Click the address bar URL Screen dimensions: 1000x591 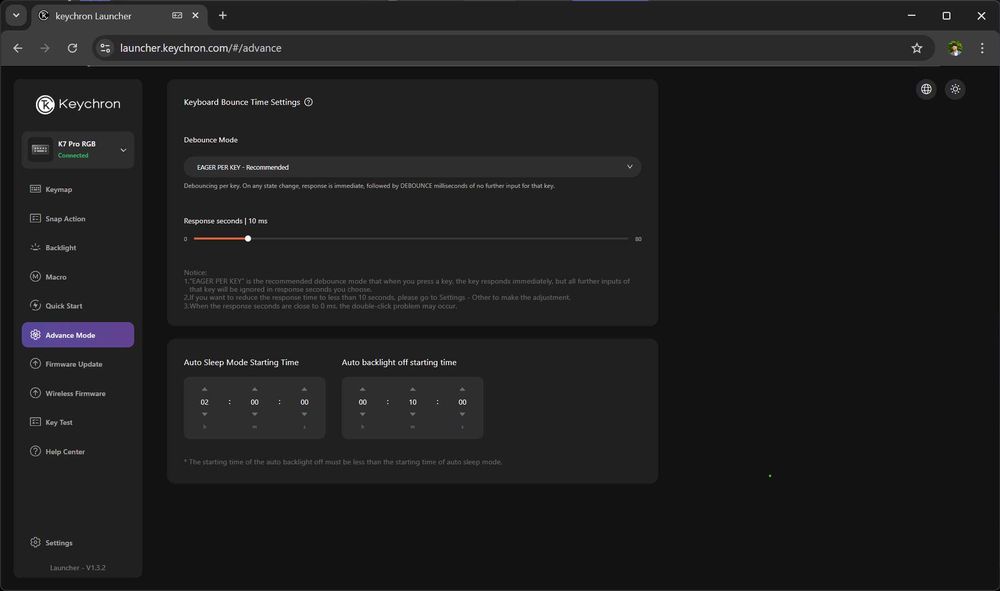pyautogui.click(x=200, y=48)
